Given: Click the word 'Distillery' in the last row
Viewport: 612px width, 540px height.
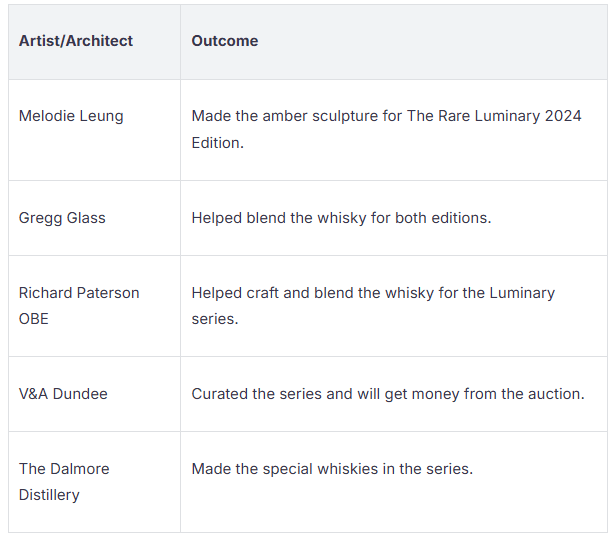Looking at the screenshot, I should click(49, 495).
